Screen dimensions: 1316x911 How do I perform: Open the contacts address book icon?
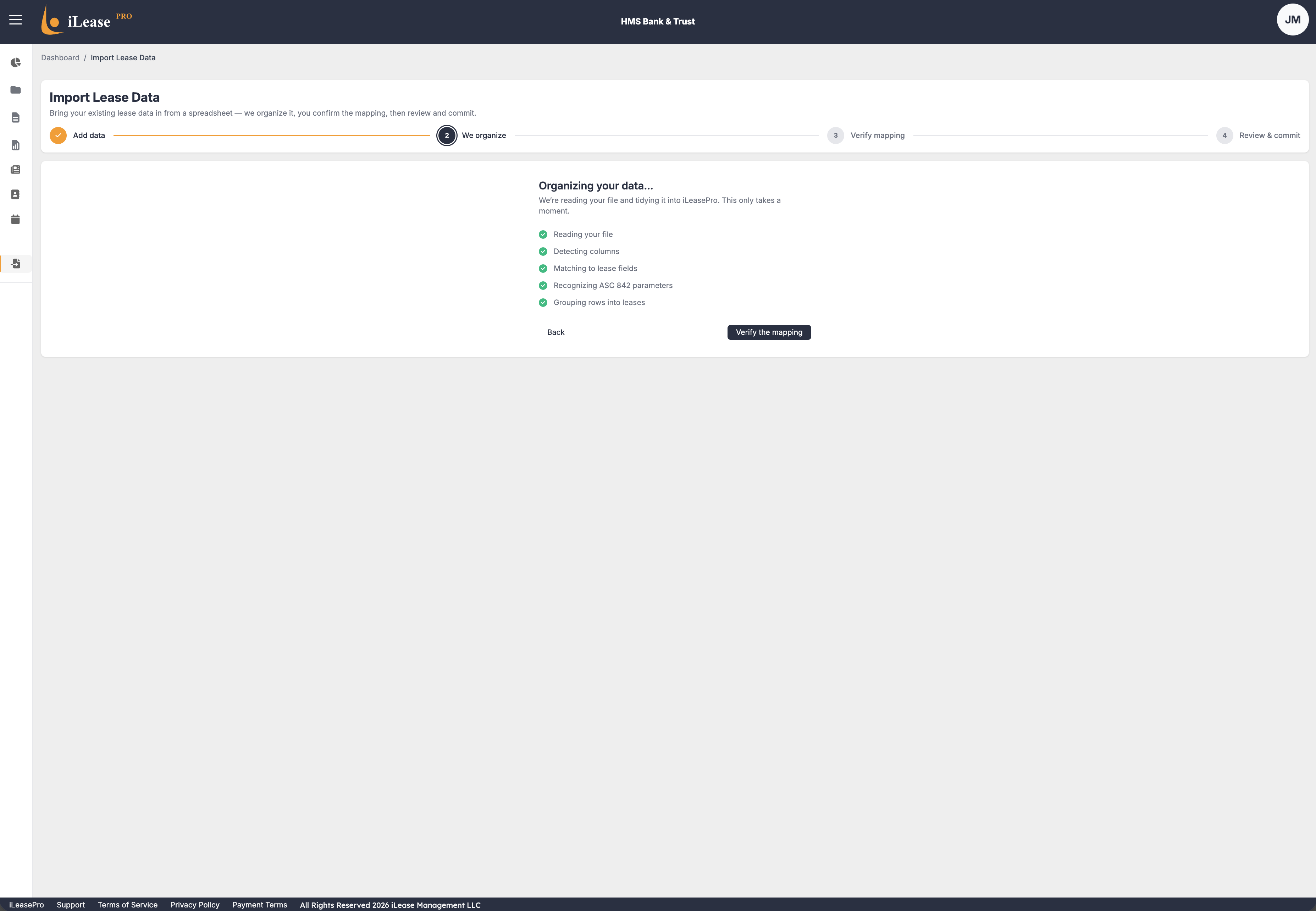(x=15, y=195)
